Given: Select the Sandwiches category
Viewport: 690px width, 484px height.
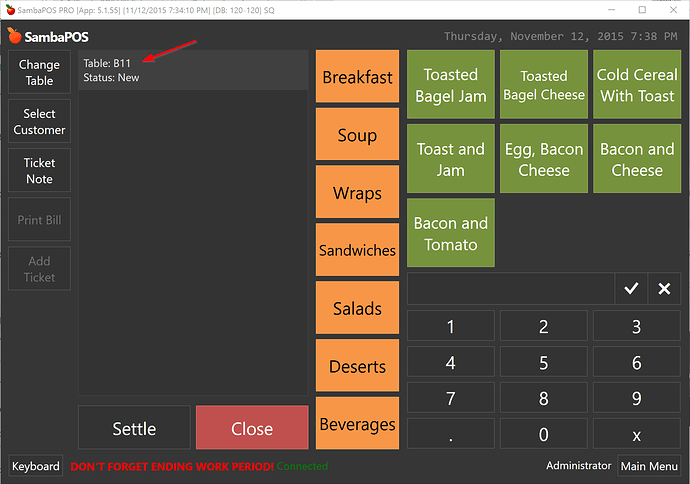Looking at the screenshot, I should [x=357, y=251].
